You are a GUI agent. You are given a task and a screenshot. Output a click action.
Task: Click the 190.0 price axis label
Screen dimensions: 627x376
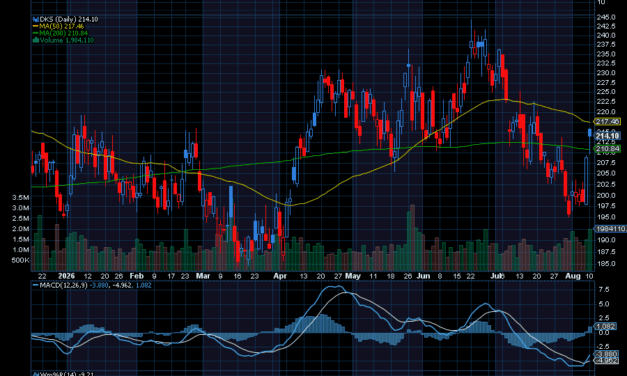point(606,240)
